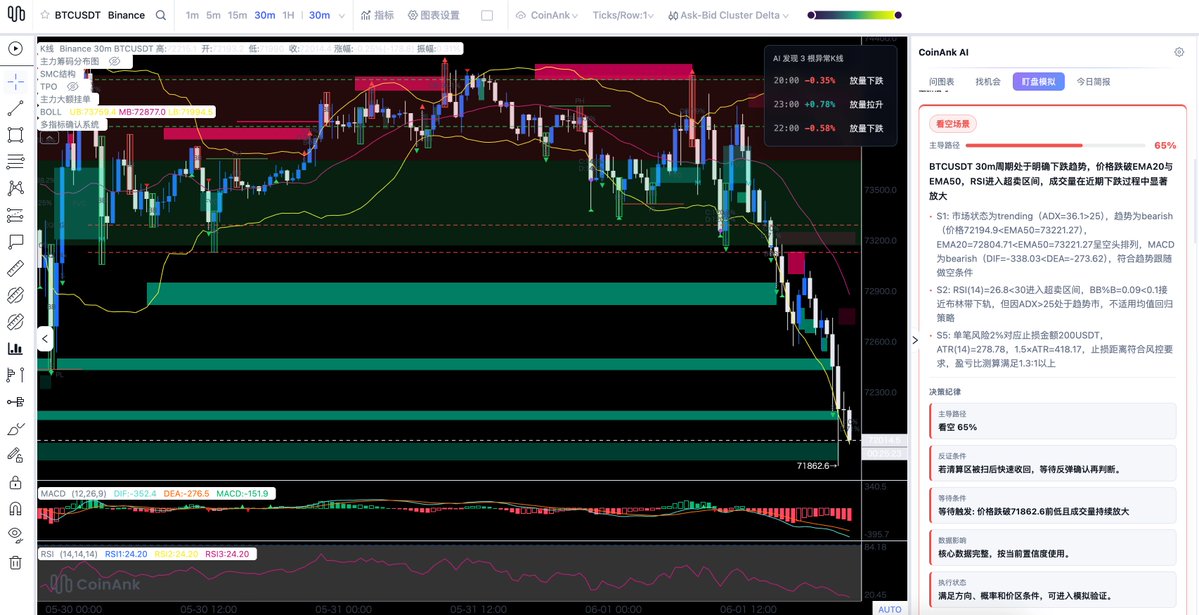Click the 主力大额挂单 indicator label
The height and width of the screenshot is (615, 1199).
point(66,99)
